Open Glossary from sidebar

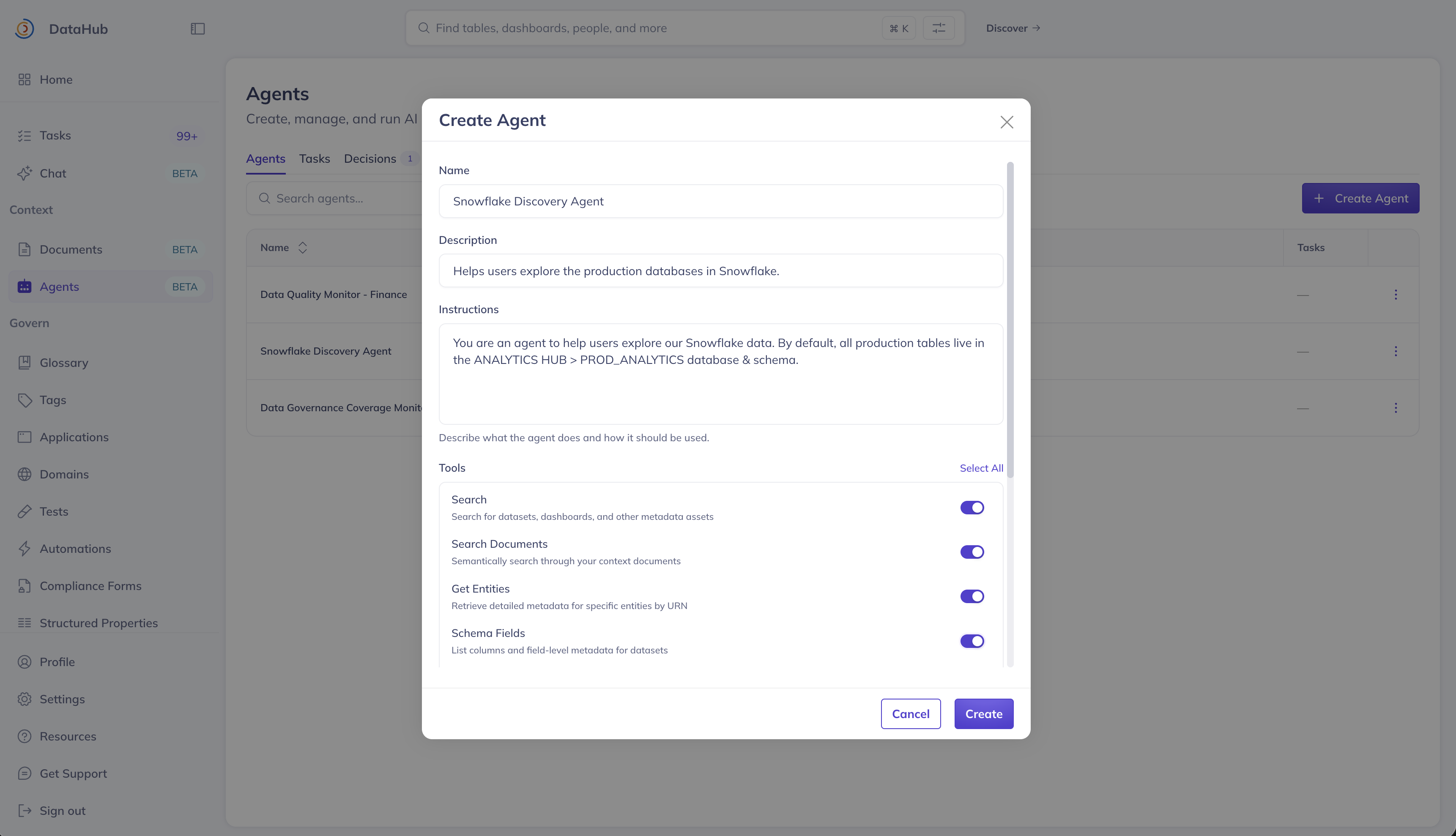click(x=64, y=363)
